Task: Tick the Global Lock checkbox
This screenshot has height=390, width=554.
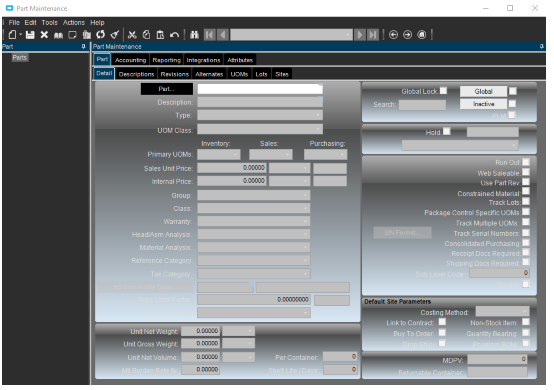Action: tap(443, 91)
